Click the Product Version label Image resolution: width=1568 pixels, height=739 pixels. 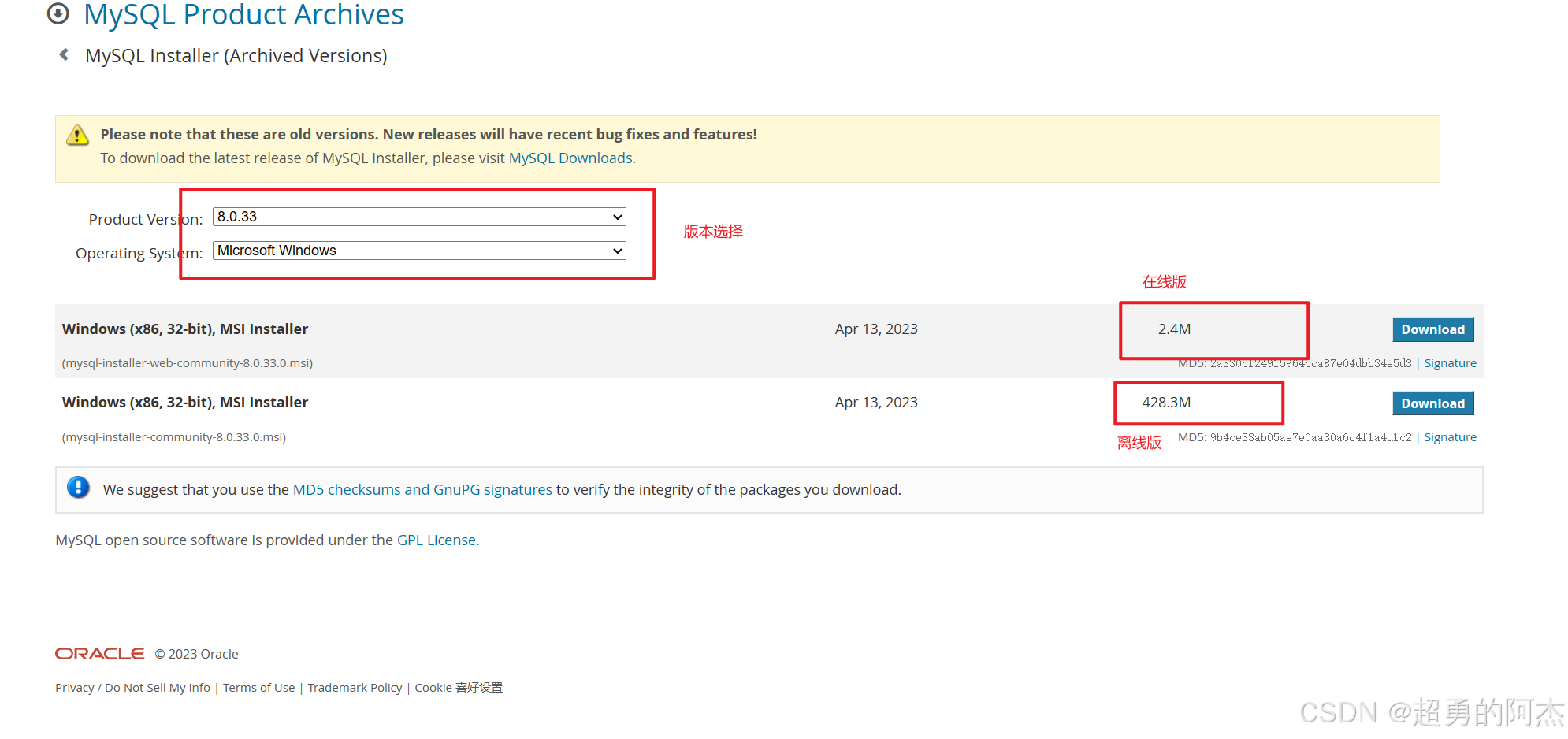coord(145,219)
